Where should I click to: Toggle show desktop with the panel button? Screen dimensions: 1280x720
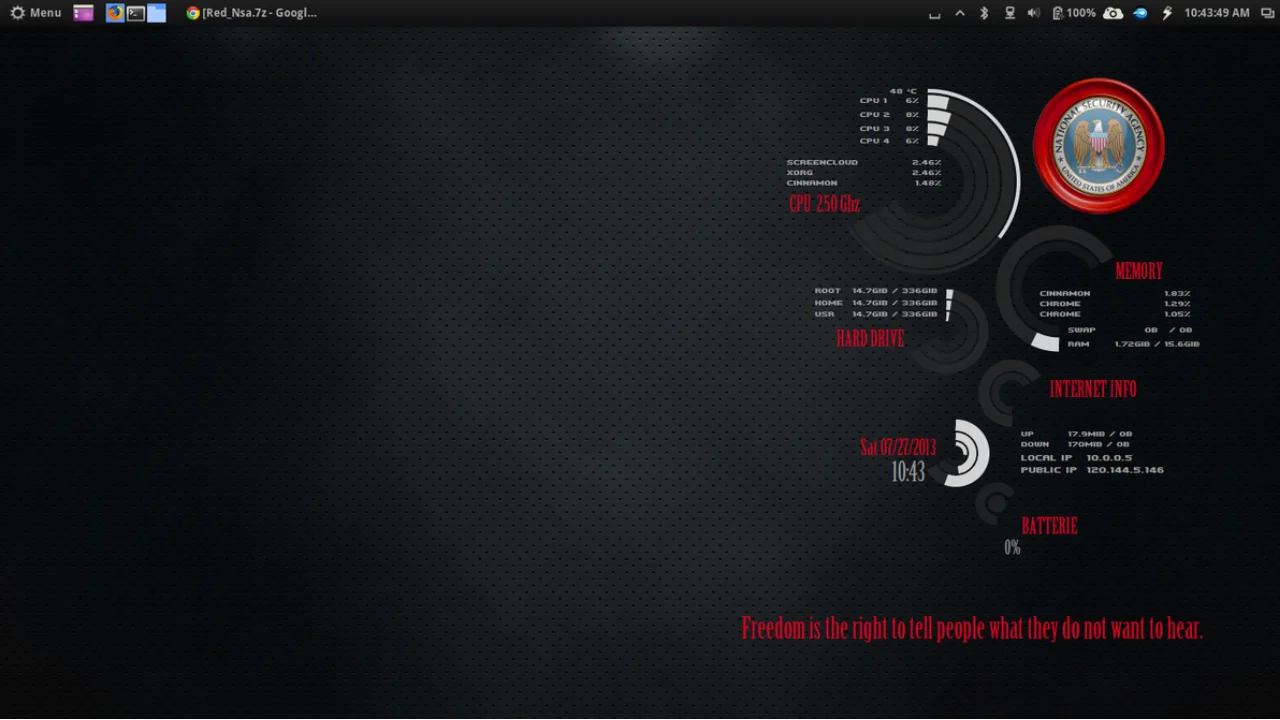click(x=935, y=13)
